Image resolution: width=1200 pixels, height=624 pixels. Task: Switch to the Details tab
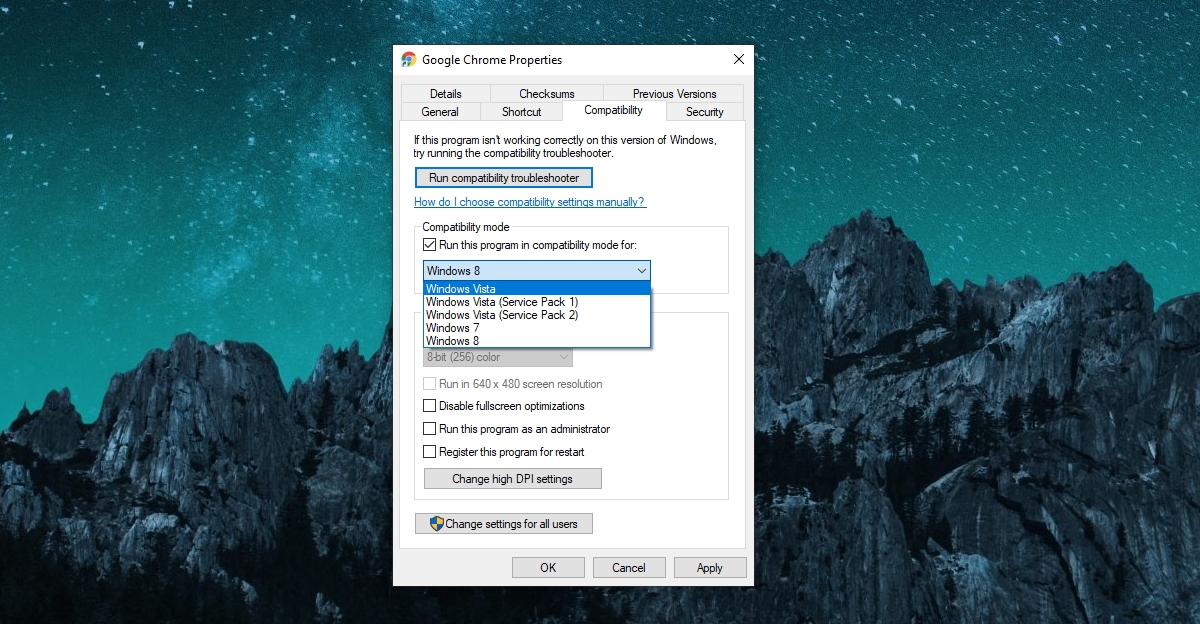446,94
